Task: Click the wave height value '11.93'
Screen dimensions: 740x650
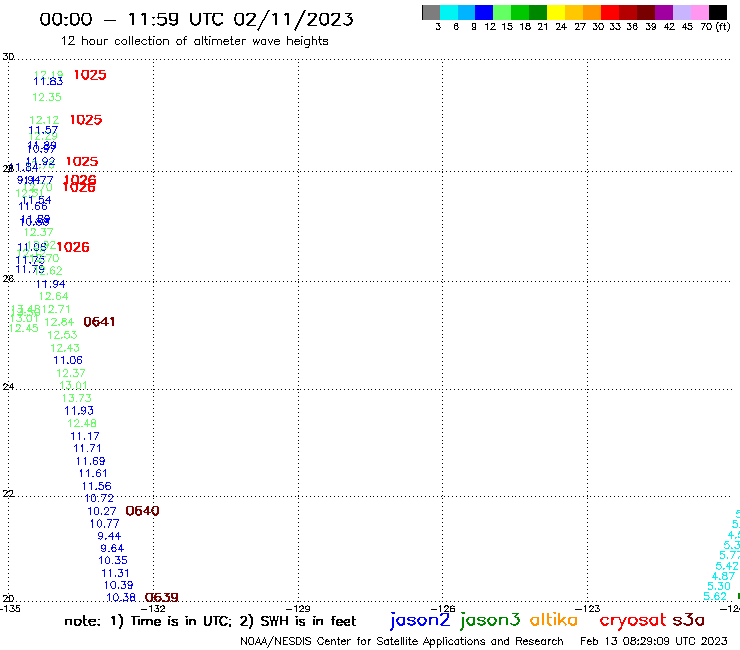Action: click(x=79, y=411)
